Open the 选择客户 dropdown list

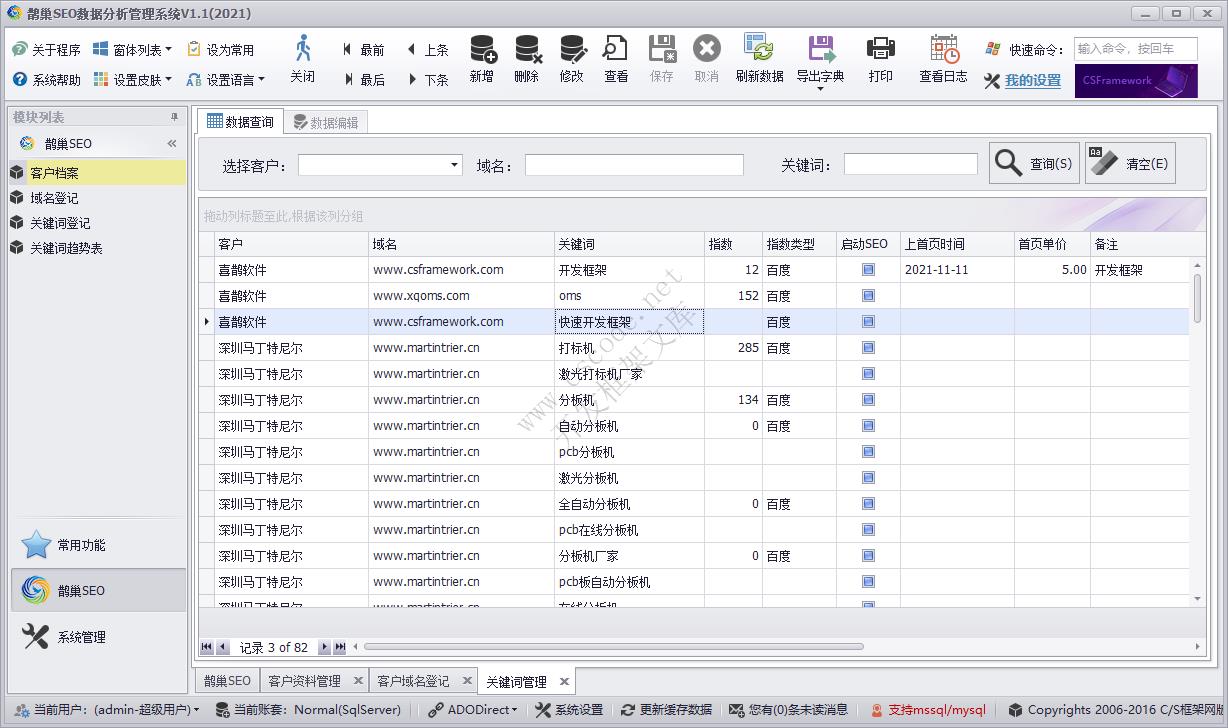point(454,165)
